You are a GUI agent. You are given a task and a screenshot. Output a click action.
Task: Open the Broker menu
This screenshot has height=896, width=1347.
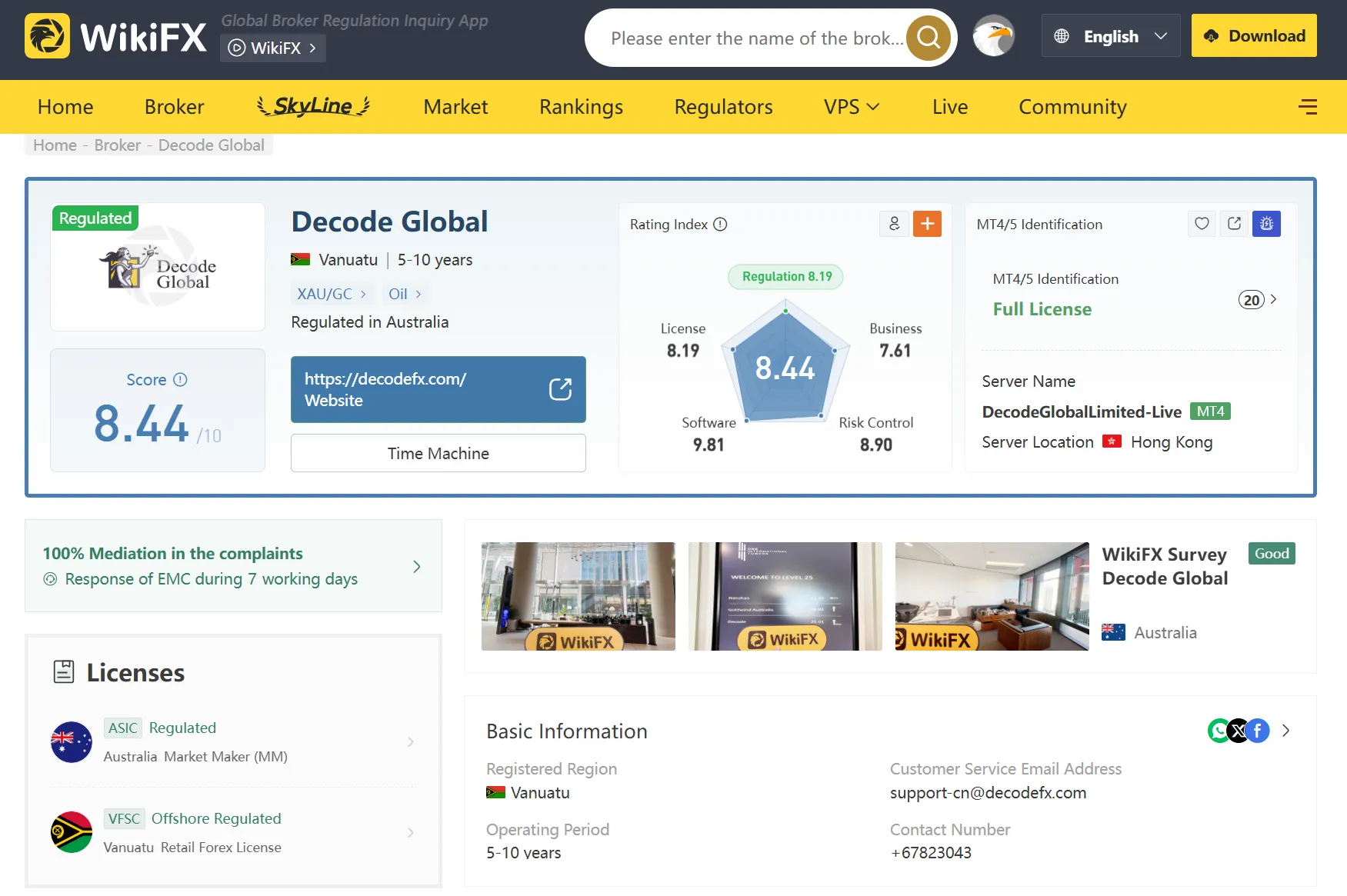175,107
